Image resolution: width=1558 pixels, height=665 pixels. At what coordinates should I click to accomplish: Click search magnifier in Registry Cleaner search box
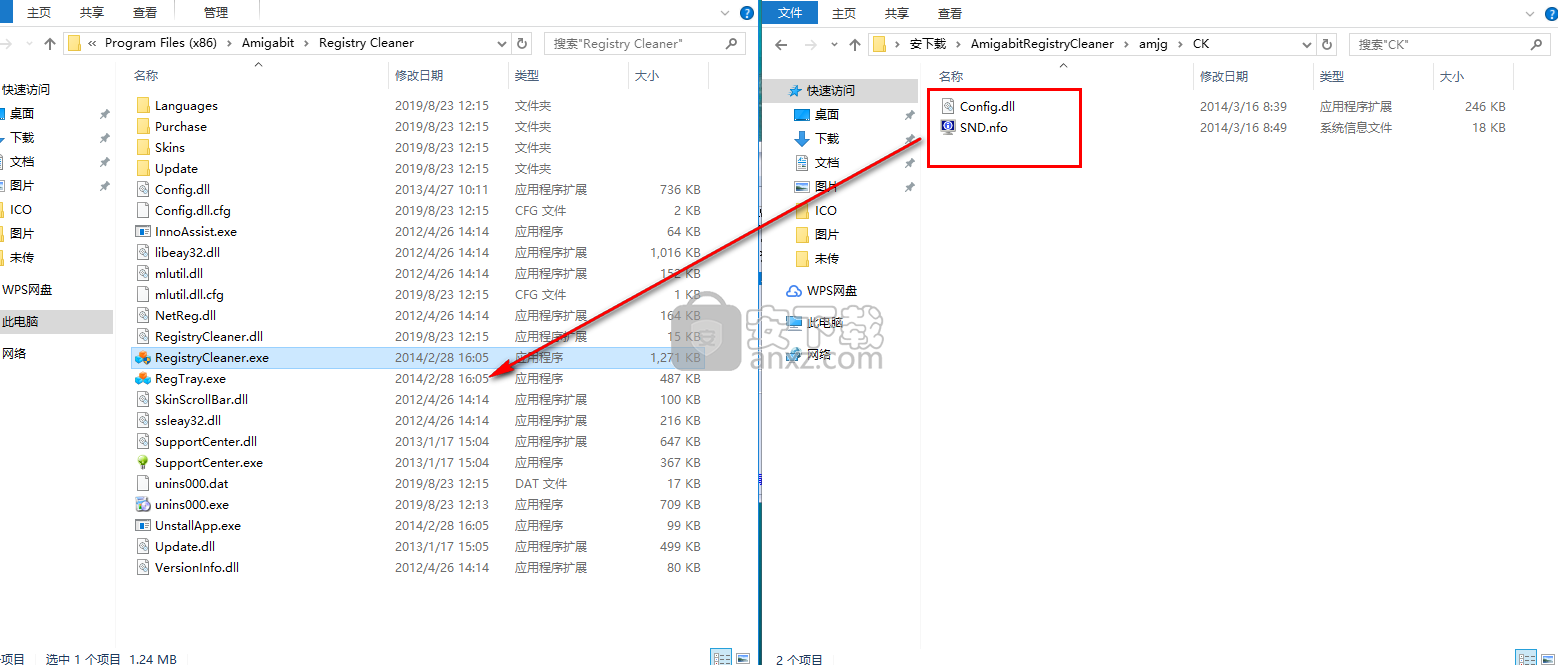(731, 43)
